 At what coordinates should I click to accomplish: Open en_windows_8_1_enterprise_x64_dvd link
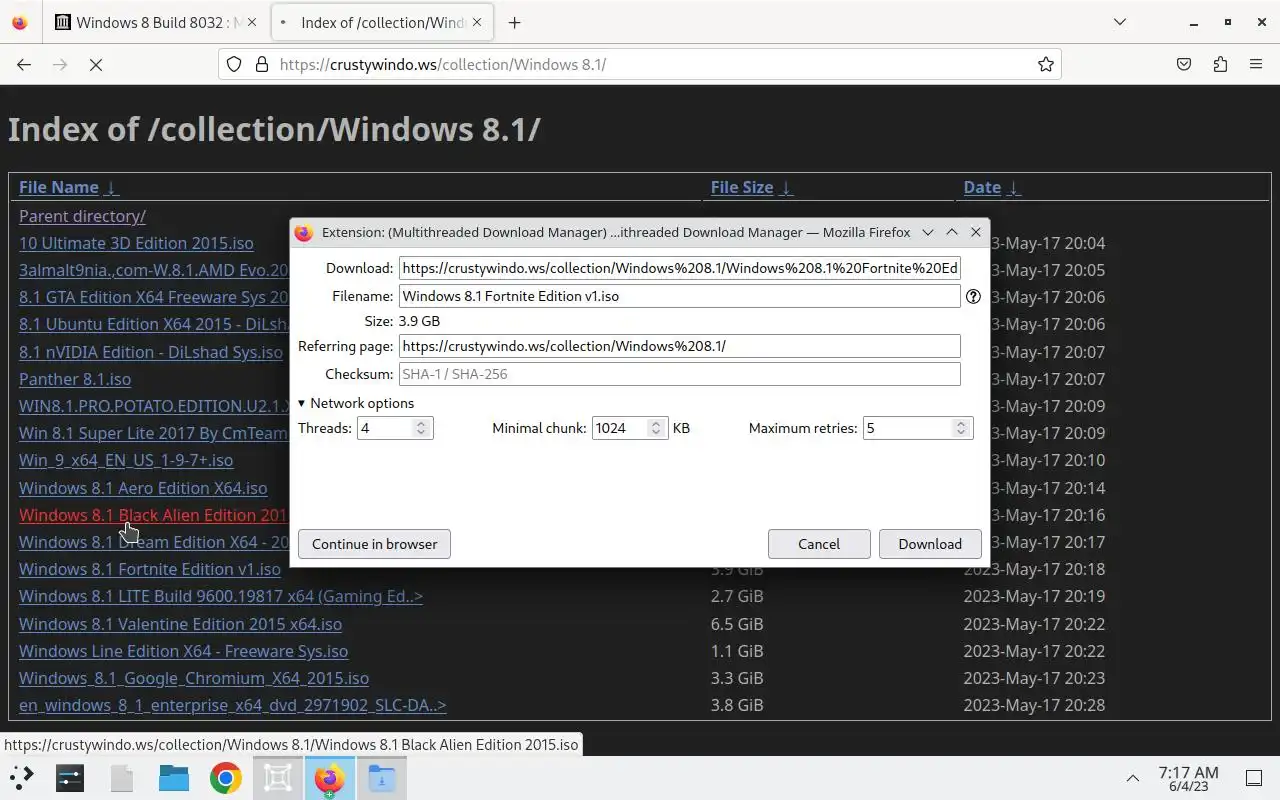point(232,705)
